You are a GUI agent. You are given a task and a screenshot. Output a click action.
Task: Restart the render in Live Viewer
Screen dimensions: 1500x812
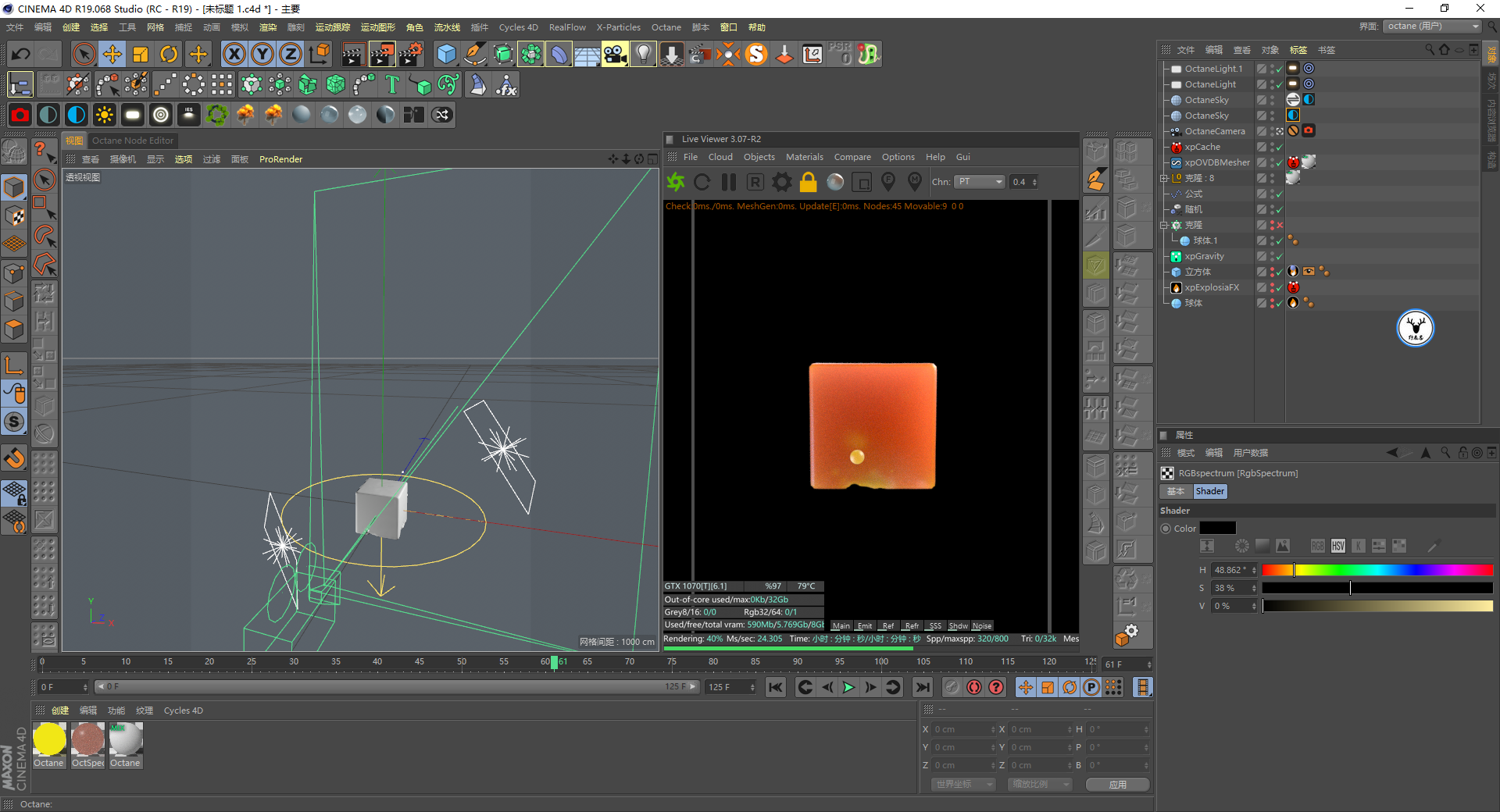tap(702, 182)
